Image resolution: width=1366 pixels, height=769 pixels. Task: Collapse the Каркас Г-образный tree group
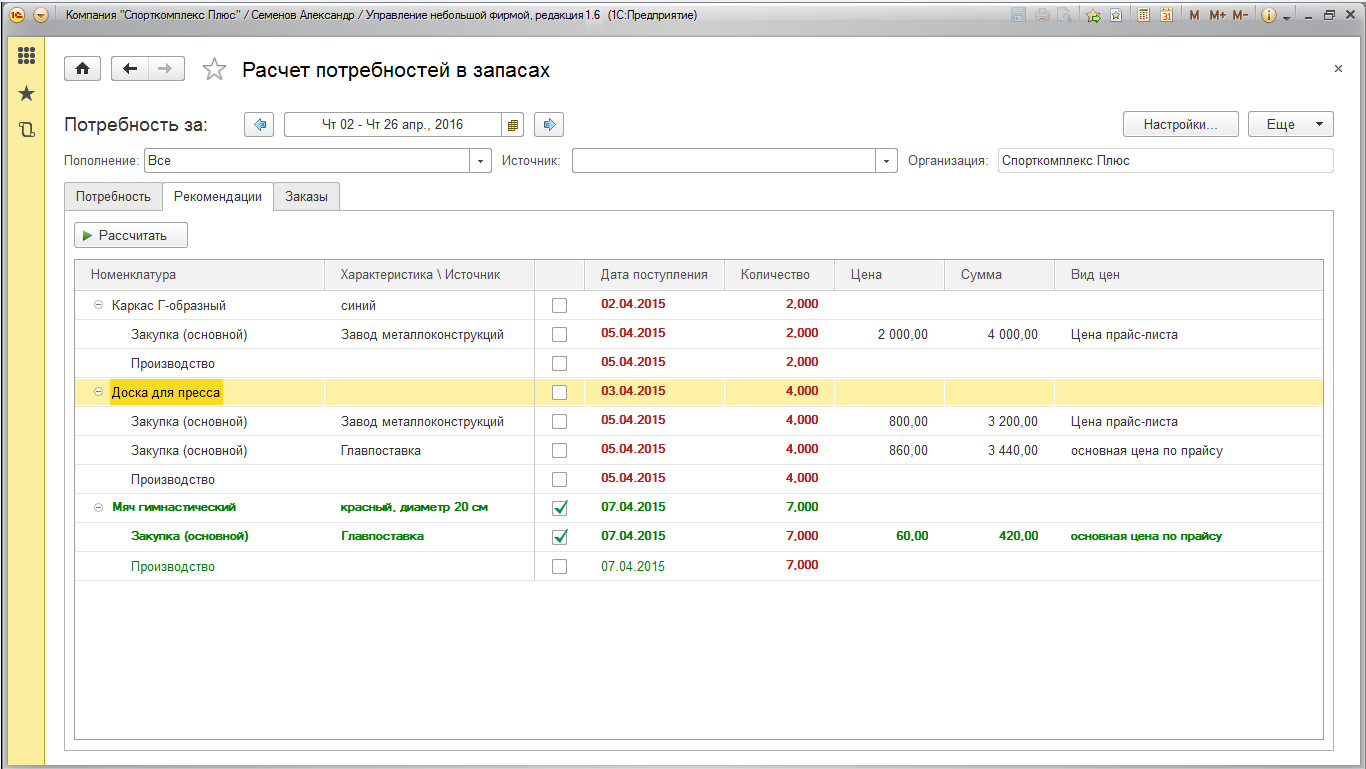[x=99, y=305]
